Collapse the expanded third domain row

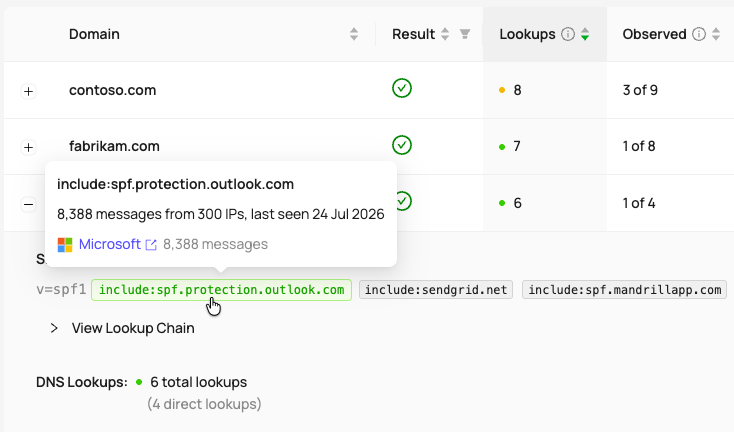(29, 205)
